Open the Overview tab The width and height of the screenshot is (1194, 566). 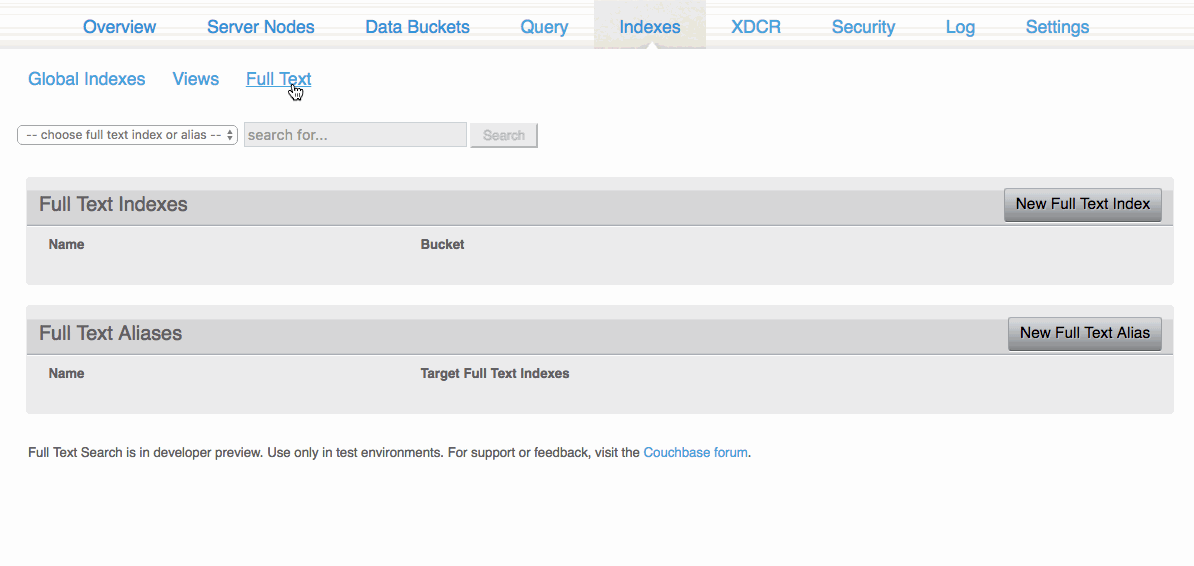[x=119, y=27]
